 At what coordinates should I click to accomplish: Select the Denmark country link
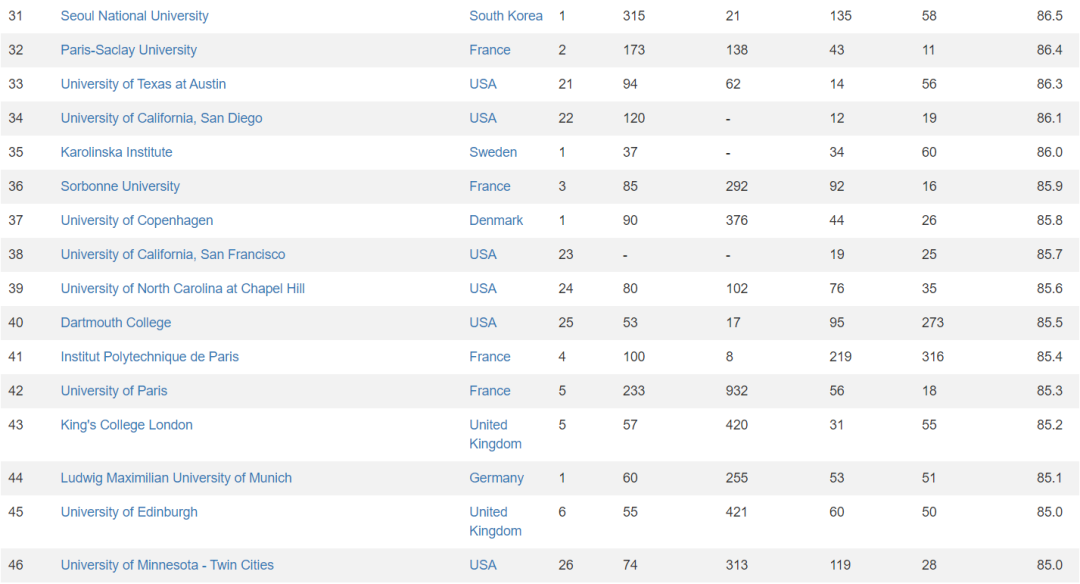pos(496,220)
